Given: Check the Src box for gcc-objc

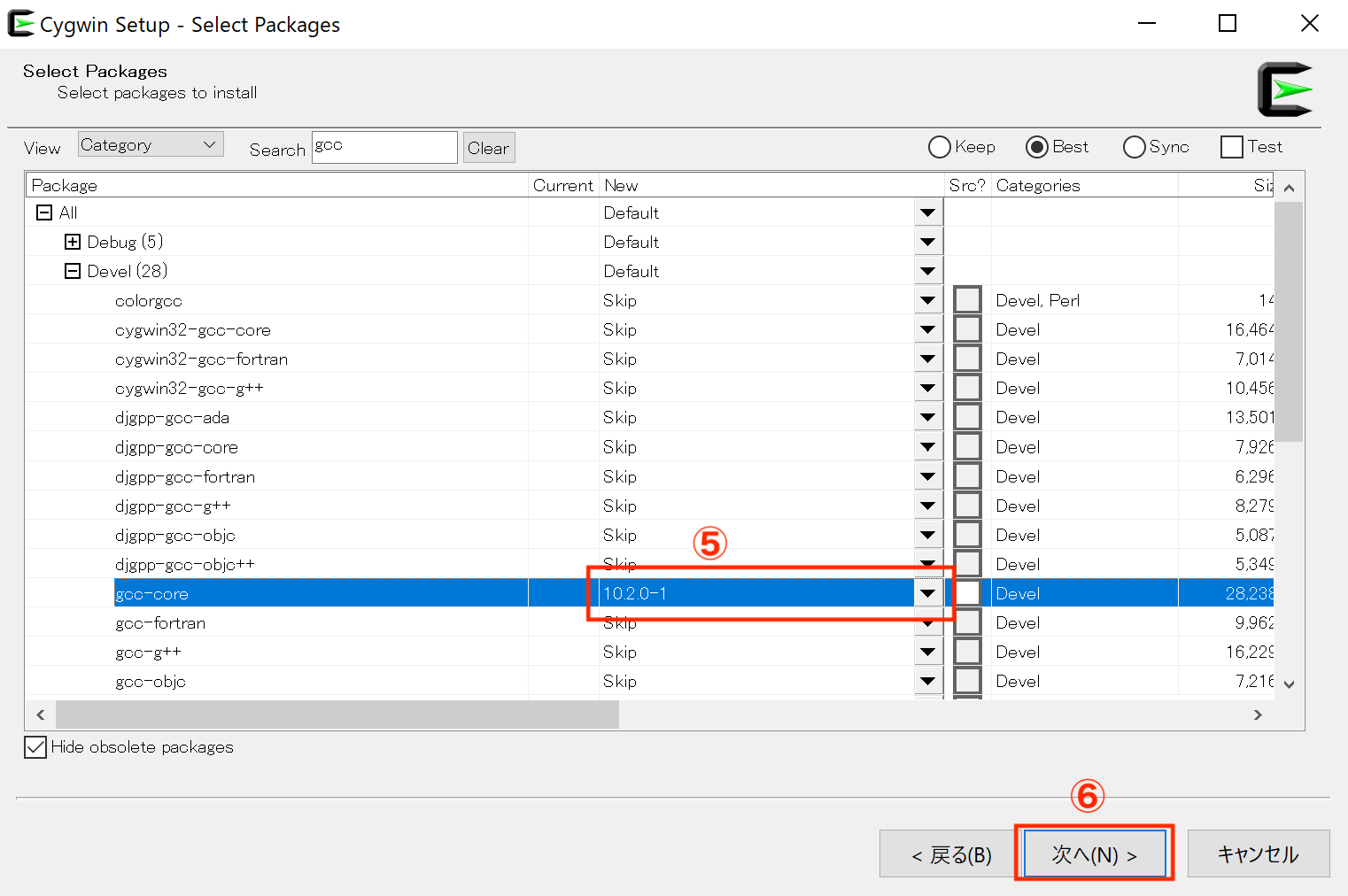Looking at the screenshot, I should coord(967,681).
